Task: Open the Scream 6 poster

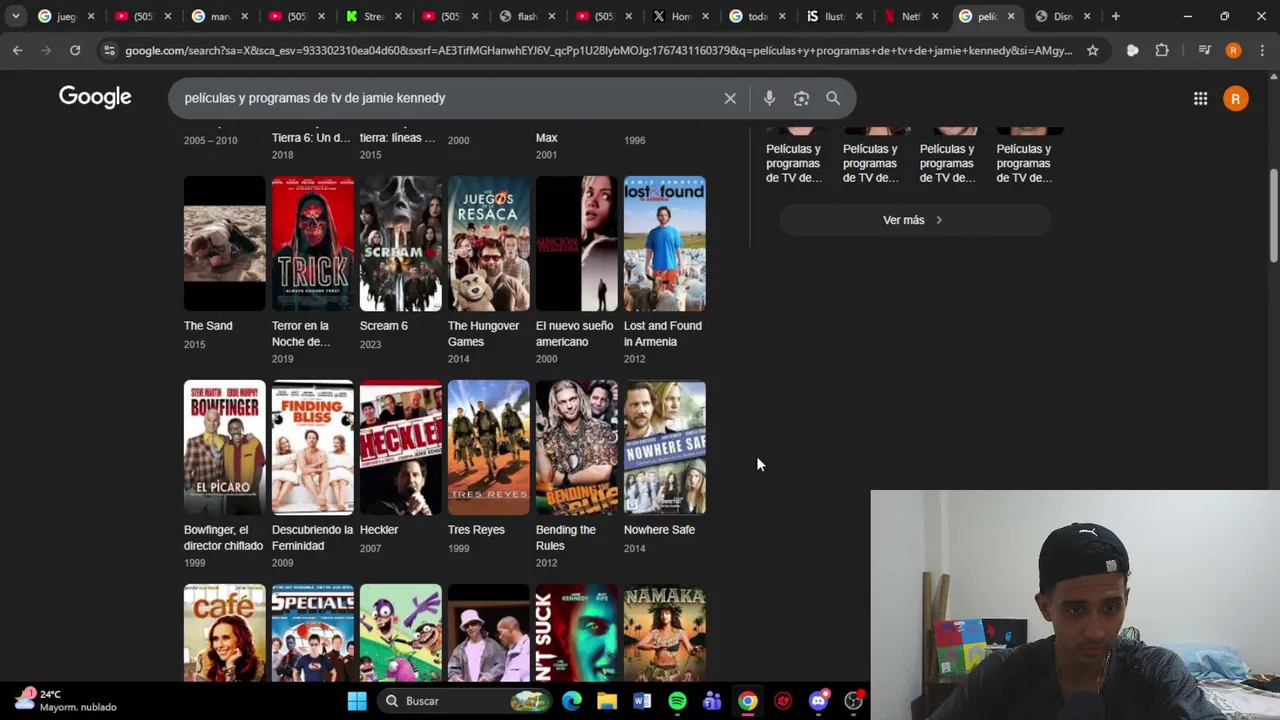Action: click(401, 244)
